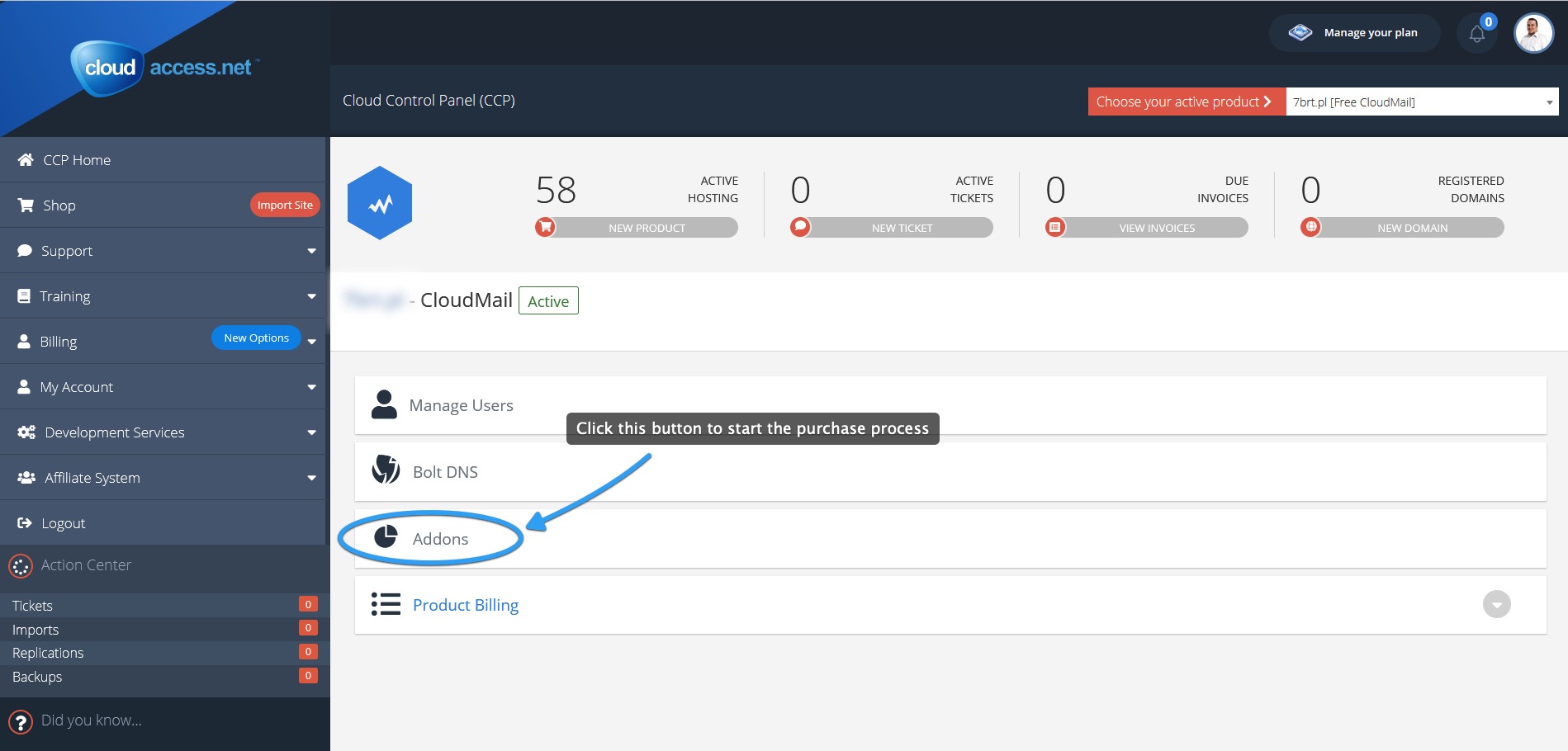Click the Tickets count badge
The width and height of the screenshot is (1568, 751).
[308, 604]
